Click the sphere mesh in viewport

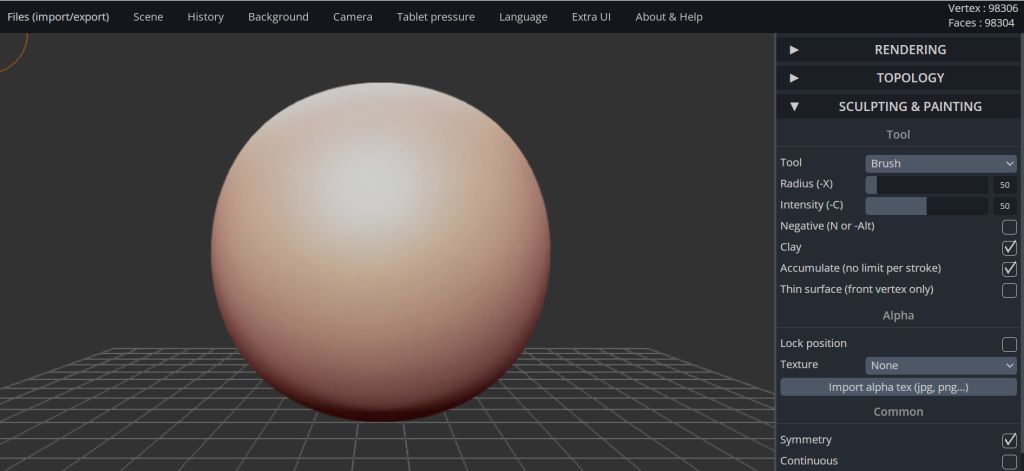(380, 250)
